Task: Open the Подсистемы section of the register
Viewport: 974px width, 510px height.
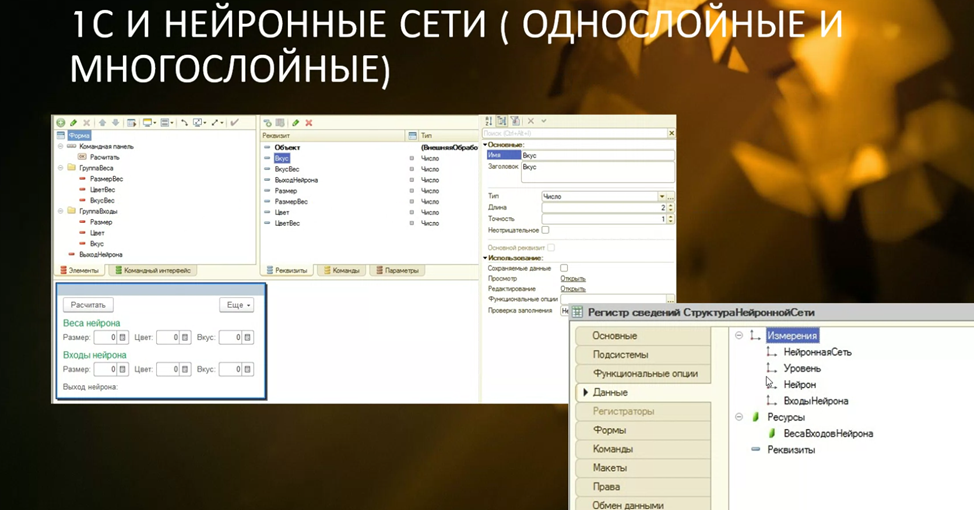Action: [642, 355]
